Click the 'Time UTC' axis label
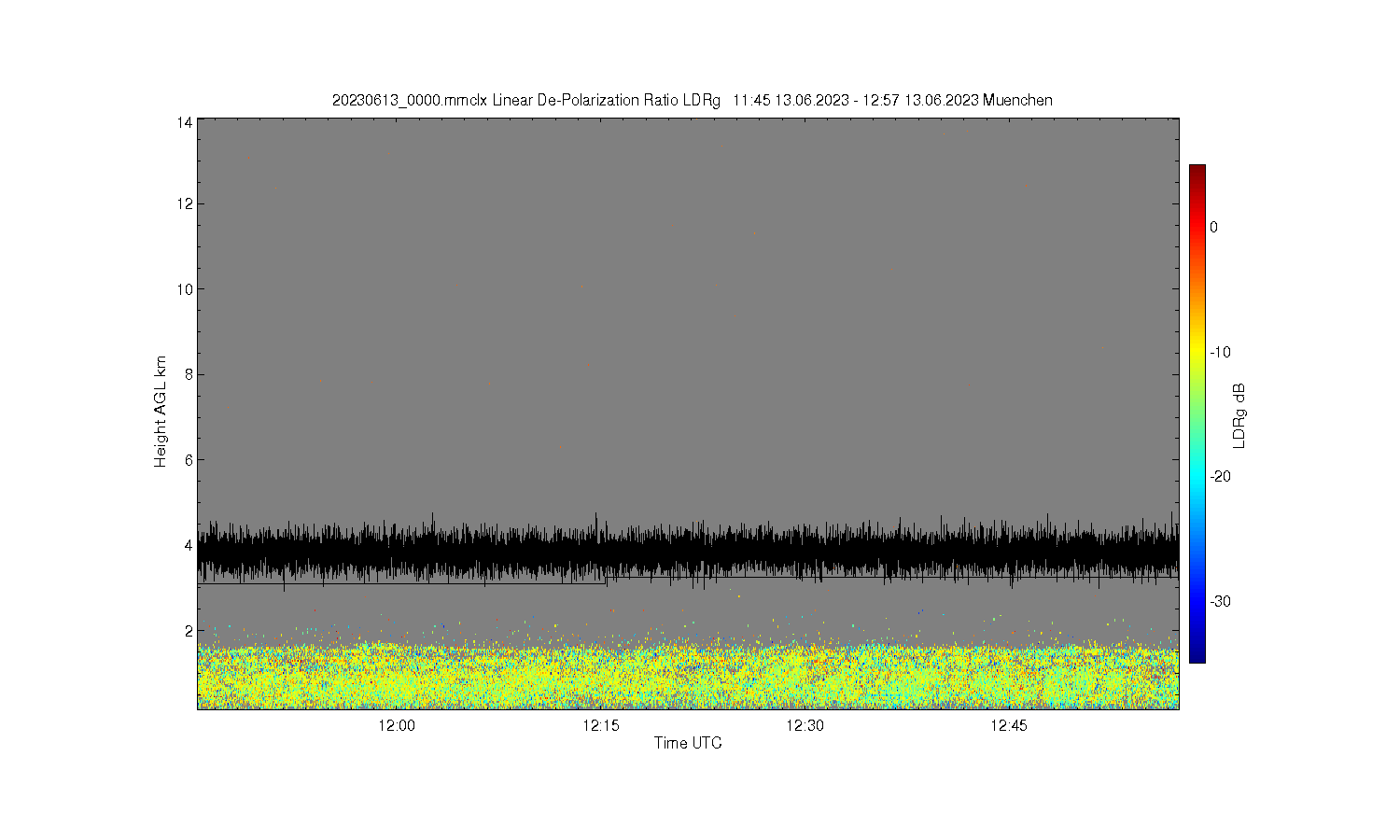The height and width of the screenshot is (840, 1400). tap(688, 744)
